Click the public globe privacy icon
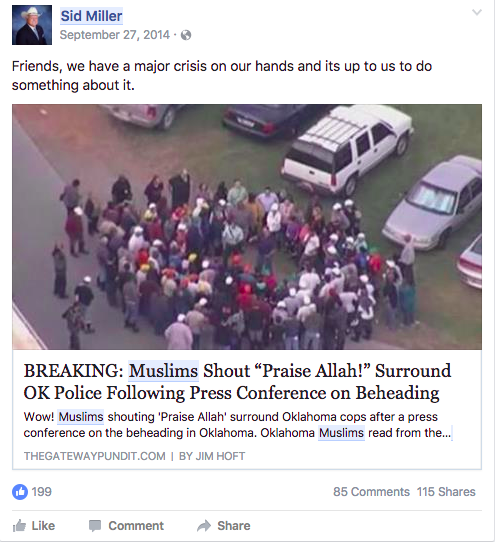The image size is (495, 542). point(186,35)
